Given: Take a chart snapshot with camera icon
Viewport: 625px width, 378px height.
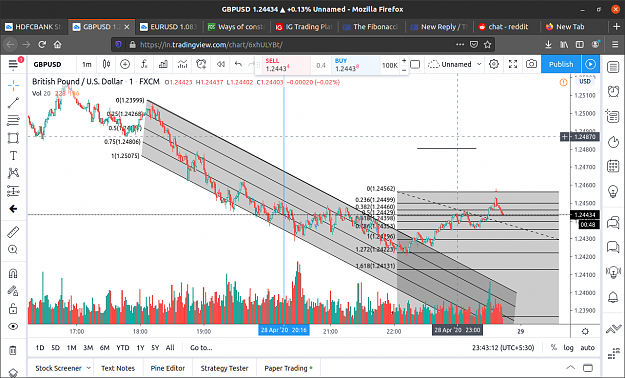Looking at the screenshot, I should [531, 64].
